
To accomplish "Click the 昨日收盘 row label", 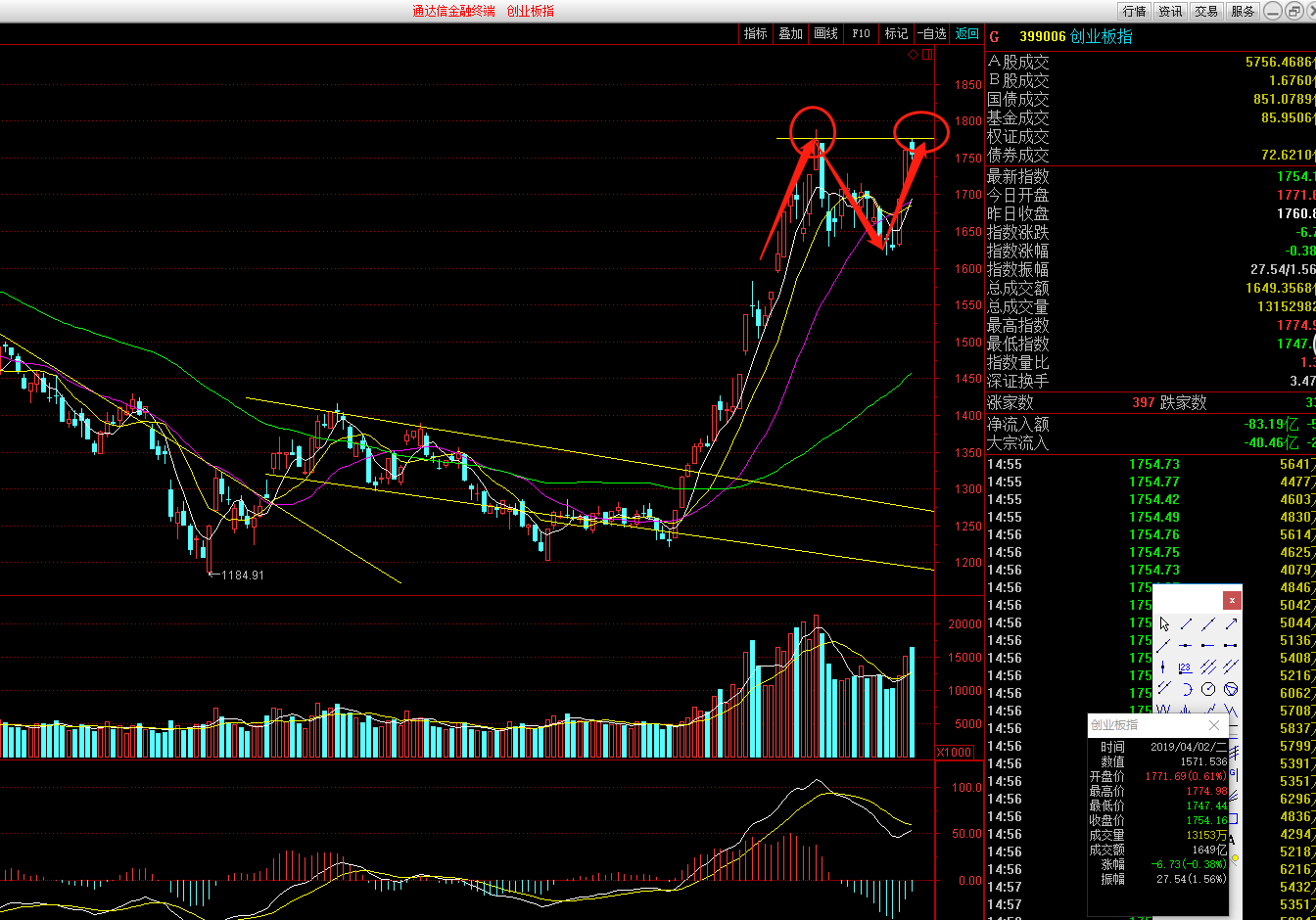I will pyautogui.click(x=1018, y=213).
